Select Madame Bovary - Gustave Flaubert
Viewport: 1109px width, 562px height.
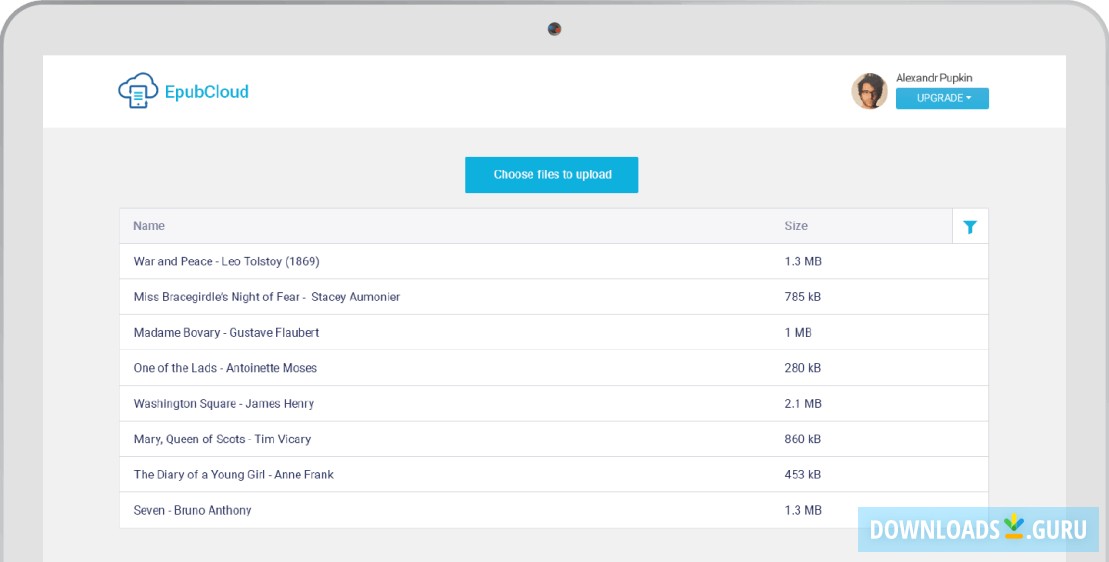coord(226,332)
